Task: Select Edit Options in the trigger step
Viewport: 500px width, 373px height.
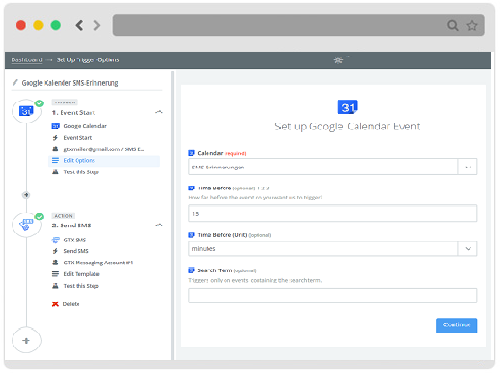Action: (x=104, y=161)
